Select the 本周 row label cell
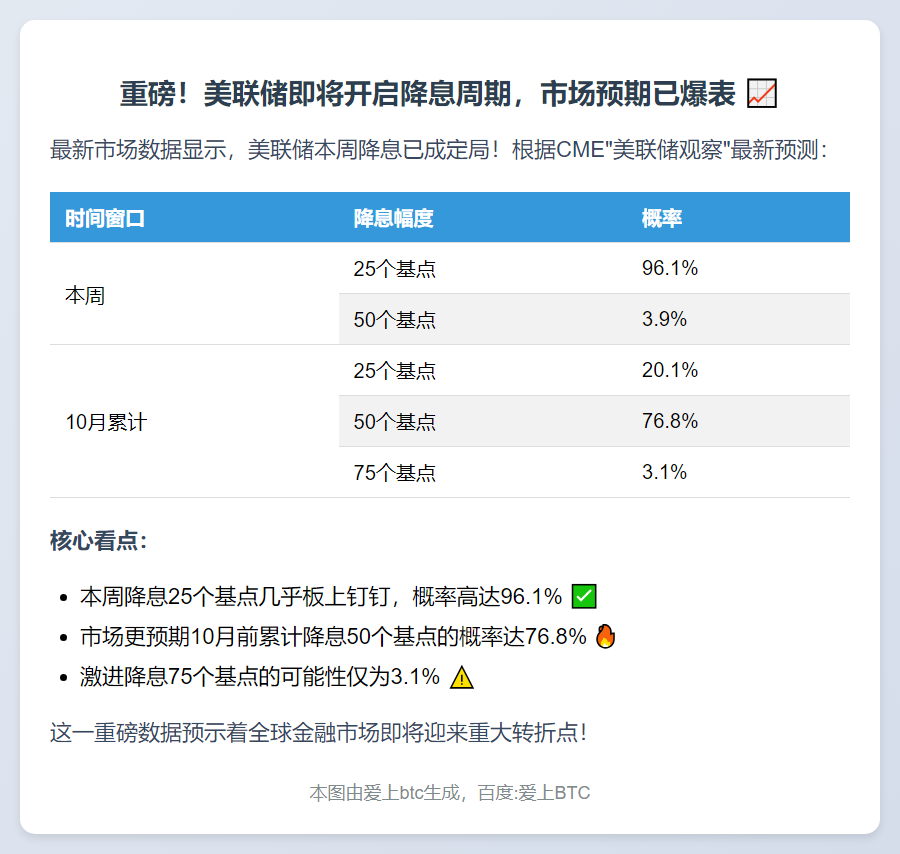Viewport: 900px width, 854px height. click(x=85, y=296)
